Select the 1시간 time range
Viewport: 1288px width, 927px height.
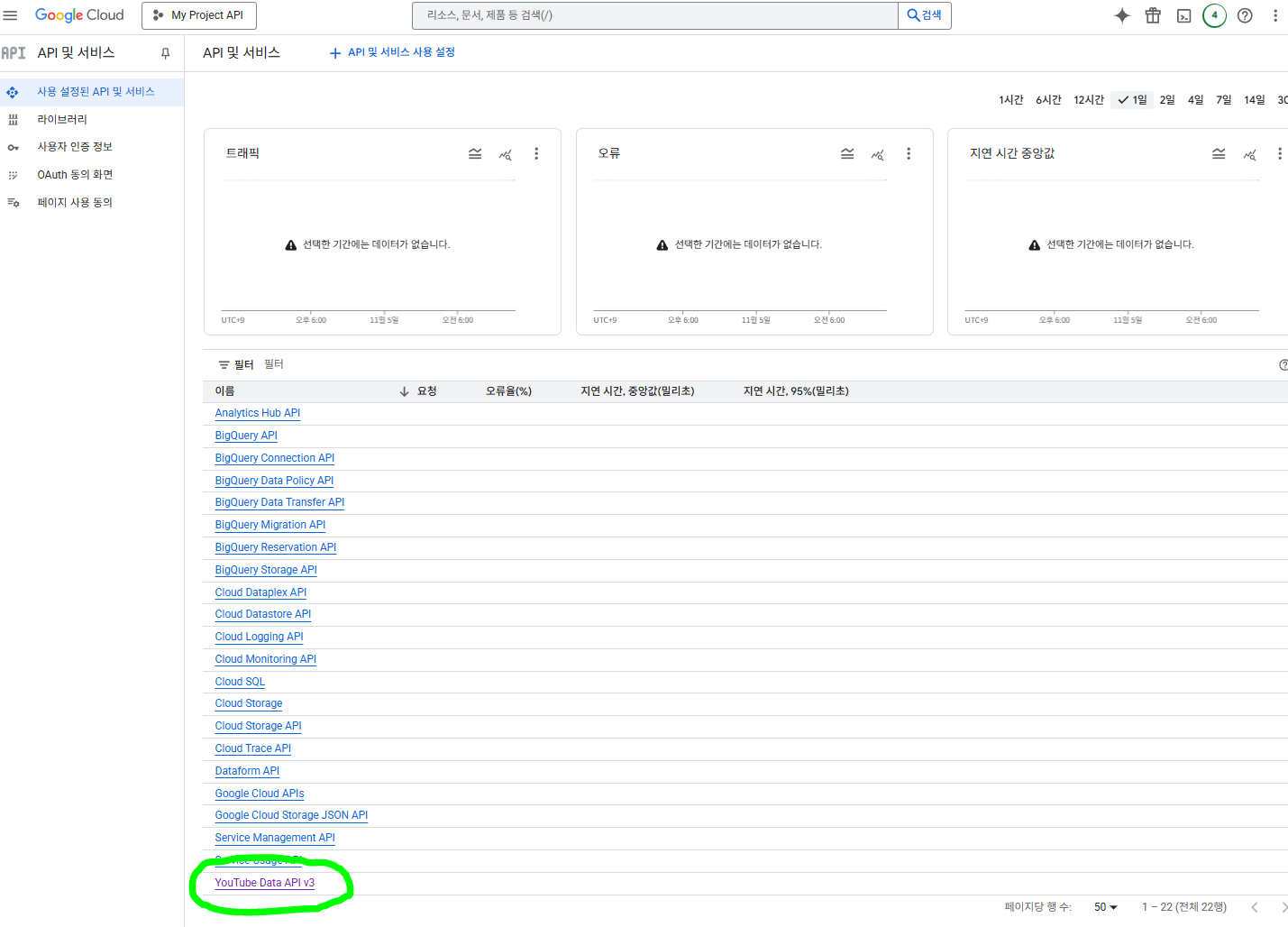(1010, 100)
